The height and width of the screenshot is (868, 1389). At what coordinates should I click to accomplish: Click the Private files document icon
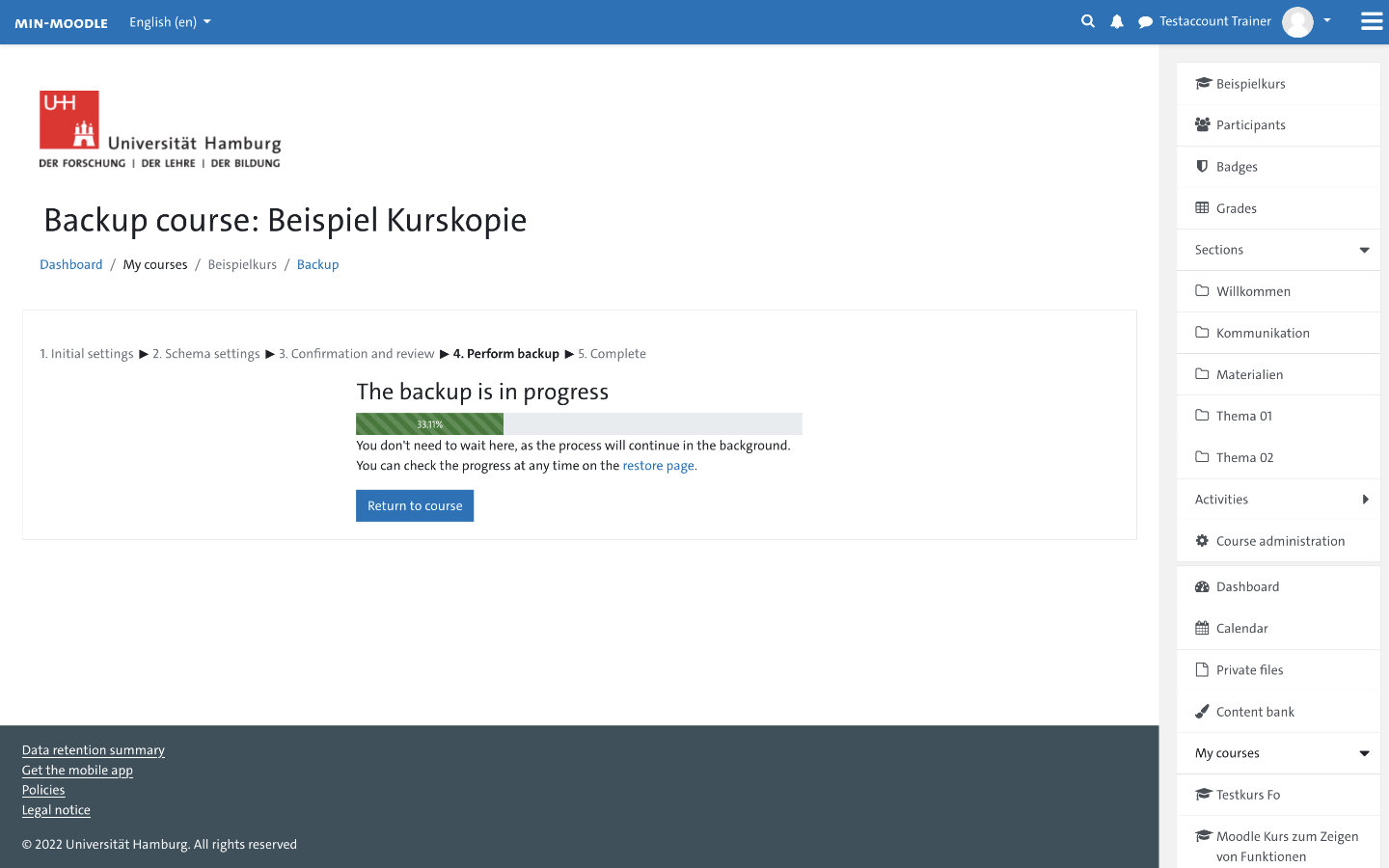coord(1202,669)
